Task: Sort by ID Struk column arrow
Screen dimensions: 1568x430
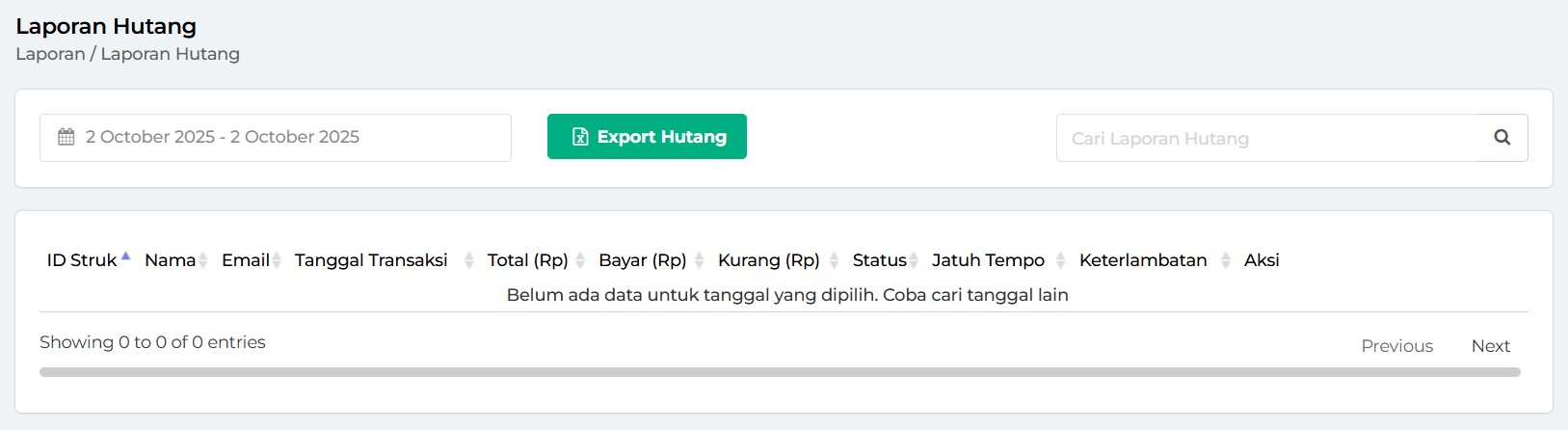Action: pyautogui.click(x=125, y=258)
